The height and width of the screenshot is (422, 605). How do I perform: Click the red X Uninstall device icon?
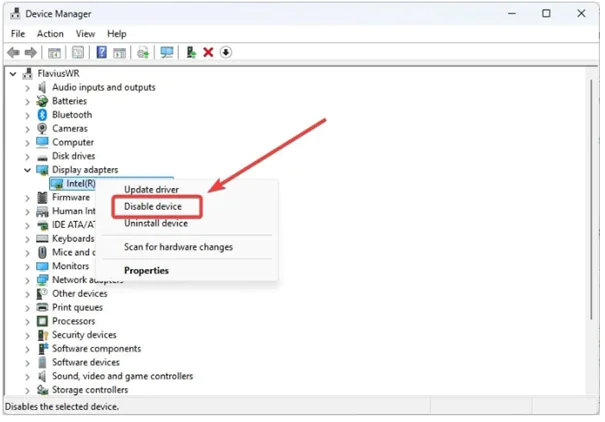(208, 52)
